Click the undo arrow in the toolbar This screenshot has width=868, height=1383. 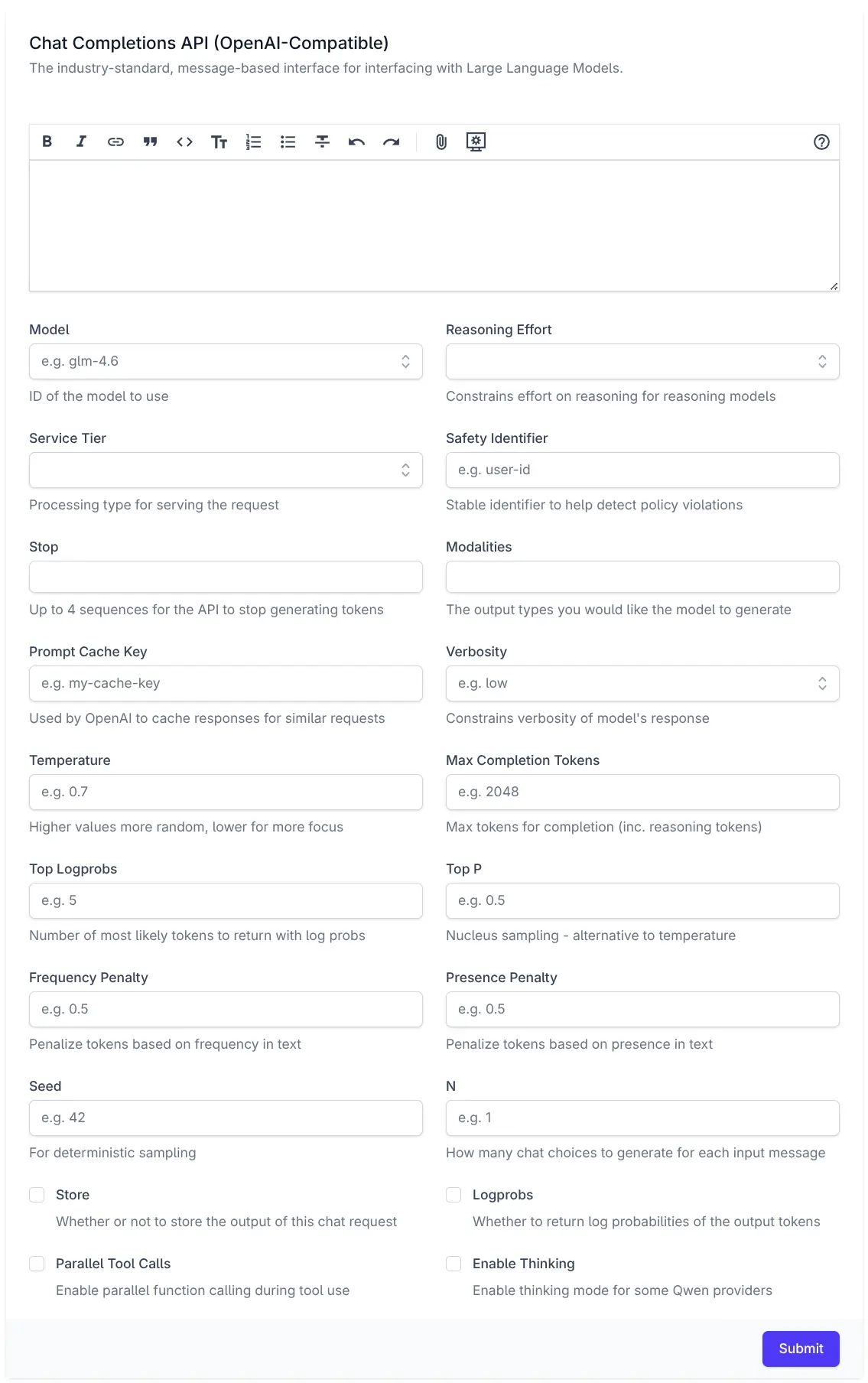[x=356, y=142]
